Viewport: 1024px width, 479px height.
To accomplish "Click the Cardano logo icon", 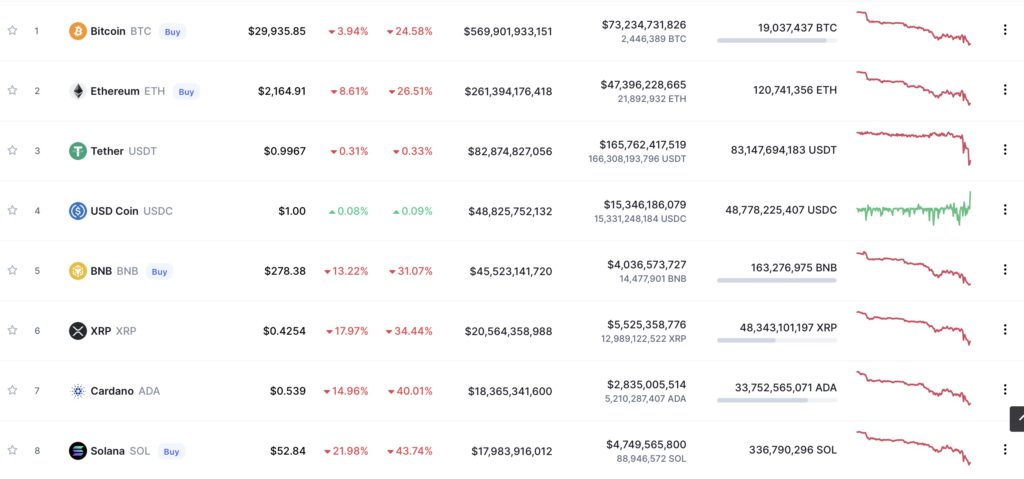I will pos(77,391).
